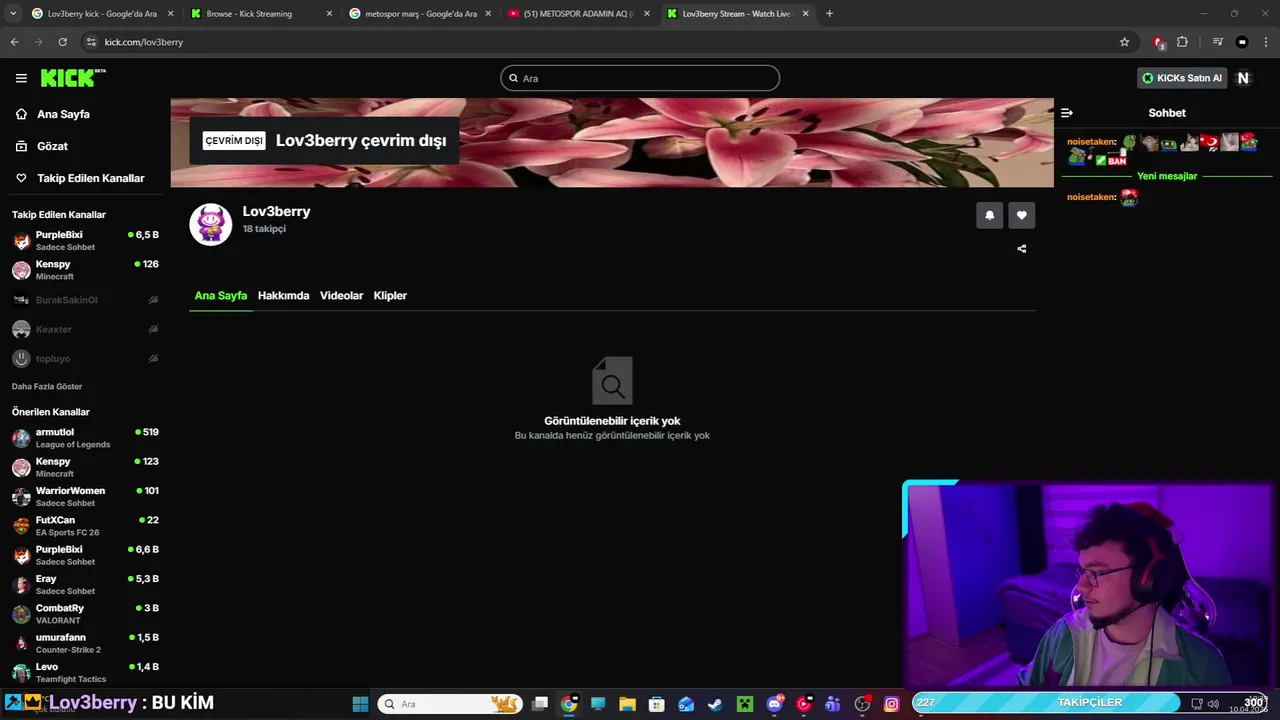This screenshot has width=1280, height=720.
Task: Click the share icon under follow buttons
Action: [1021, 249]
